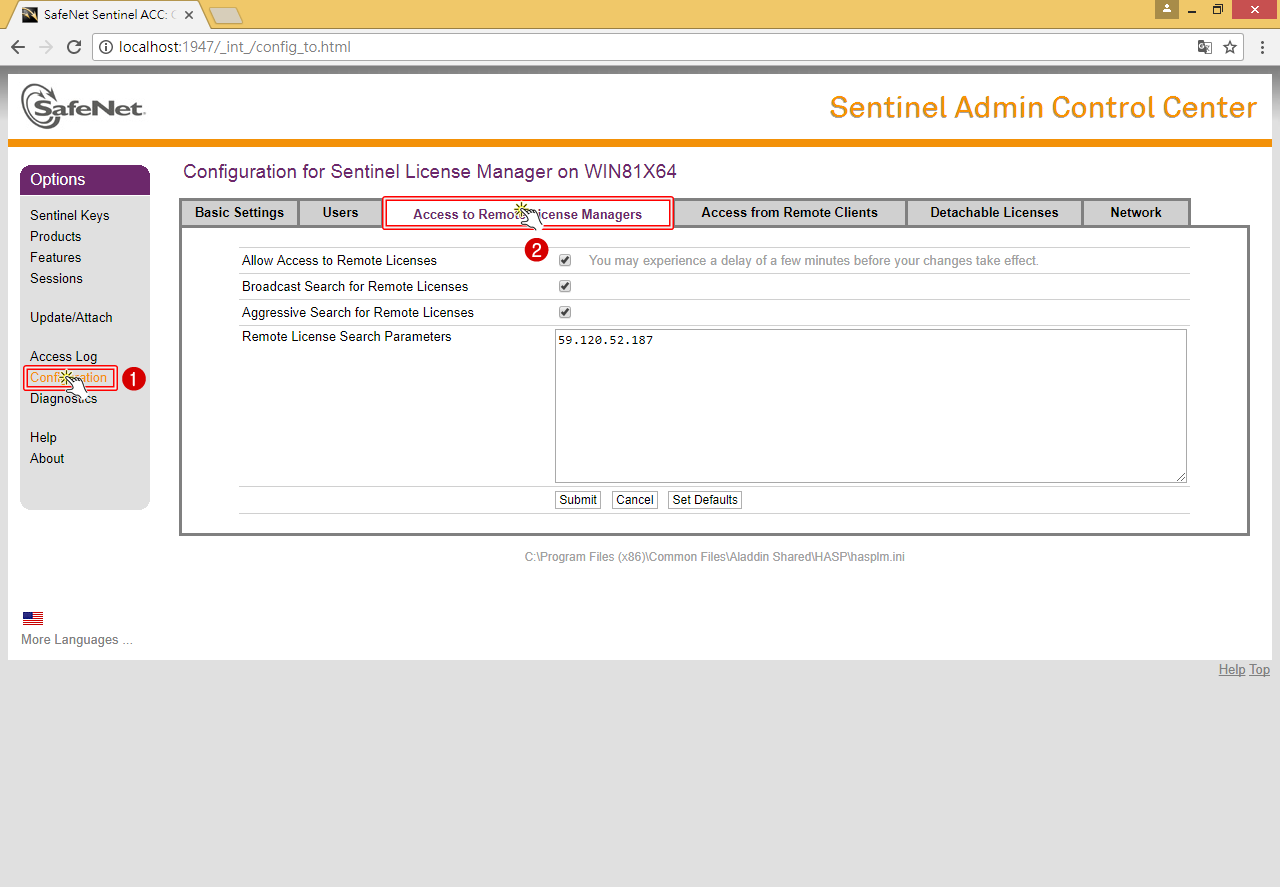Switch to the Basic Settings tab
Image resolution: width=1280 pixels, height=887 pixels.
point(240,212)
